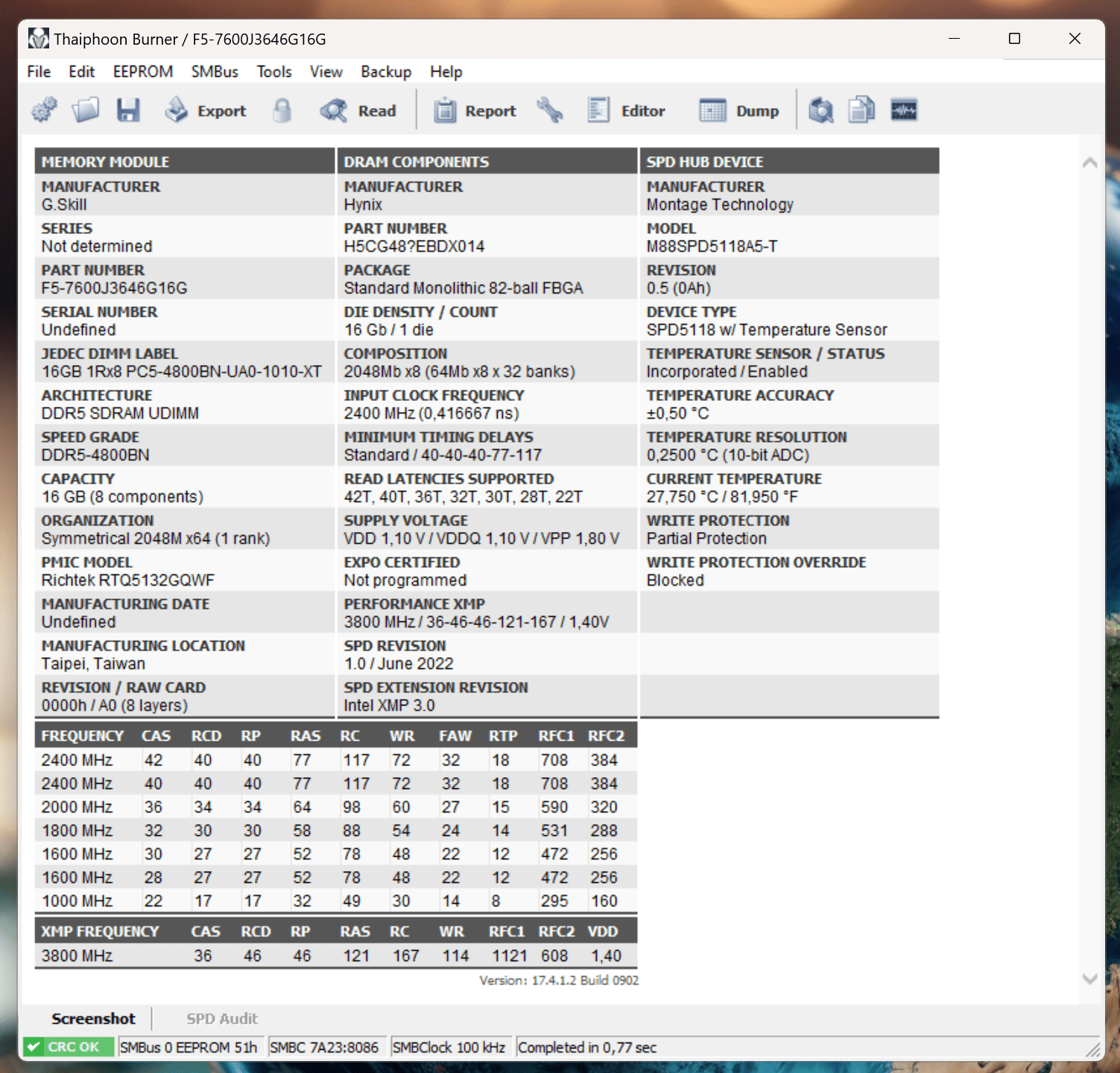This screenshot has width=1120, height=1073.
Task: Click the Thaiphoon Burner title bar app icon
Action: (39, 39)
